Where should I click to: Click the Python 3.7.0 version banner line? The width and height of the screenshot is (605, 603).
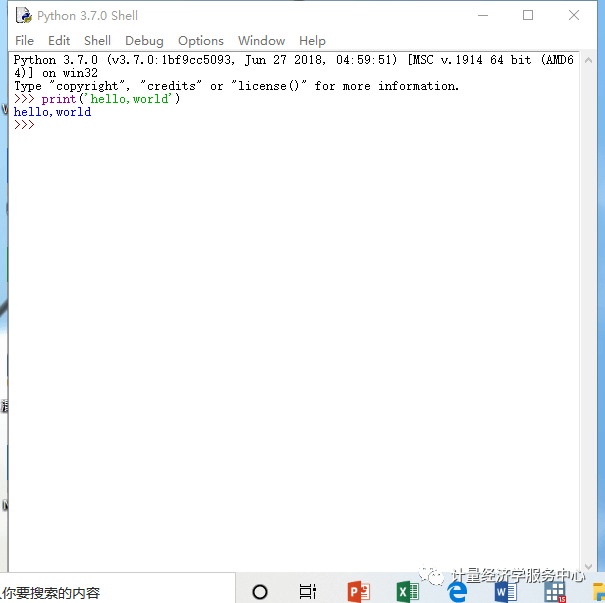point(294,60)
